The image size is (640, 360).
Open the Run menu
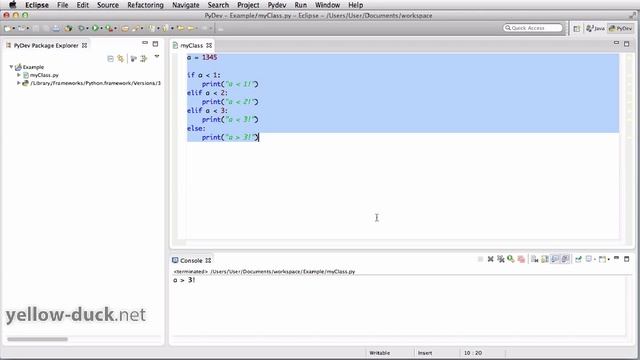click(300, 5)
